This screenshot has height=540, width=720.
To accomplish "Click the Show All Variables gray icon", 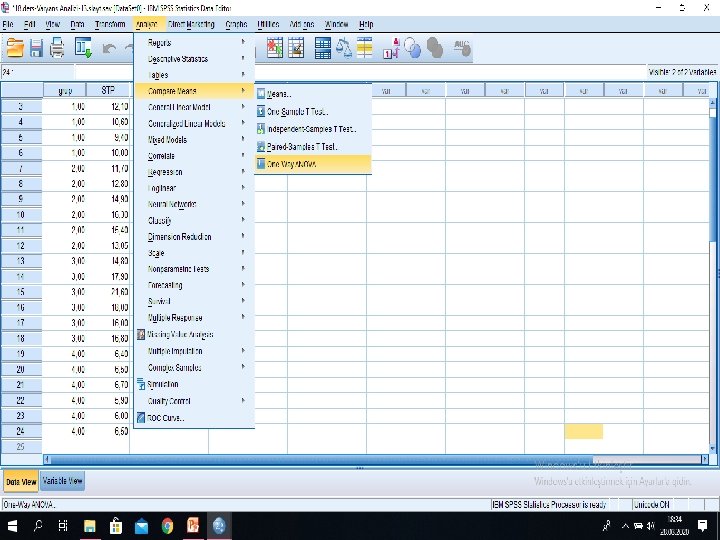I will 435,48.
